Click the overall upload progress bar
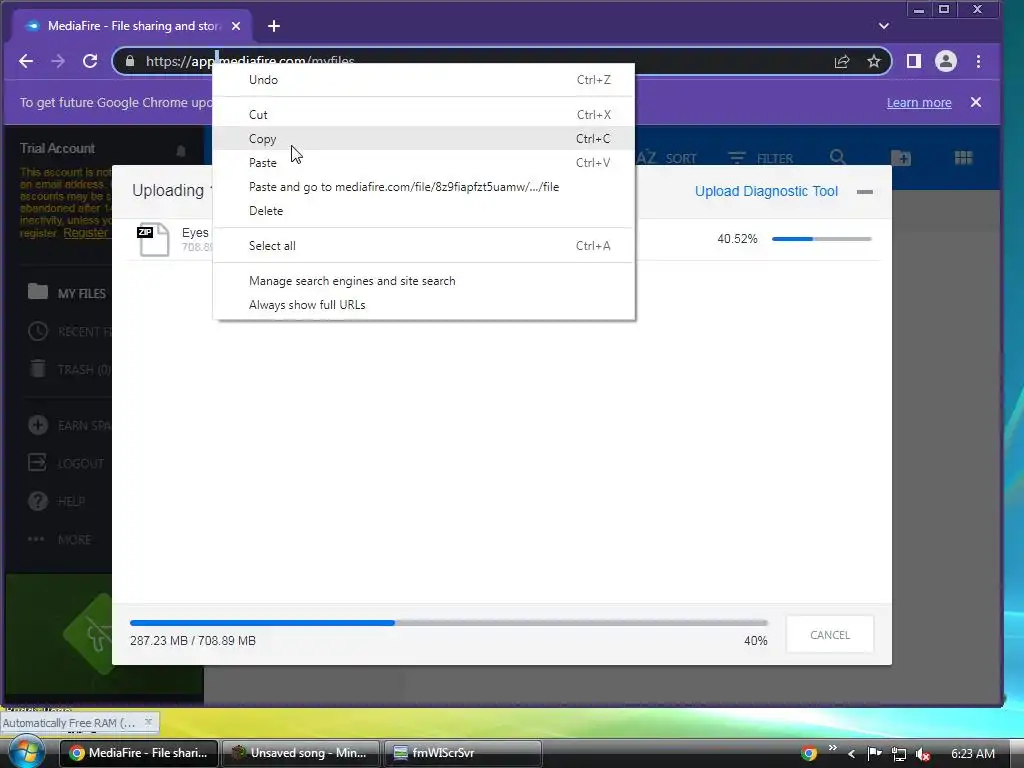This screenshot has height=768, width=1024. (x=449, y=623)
